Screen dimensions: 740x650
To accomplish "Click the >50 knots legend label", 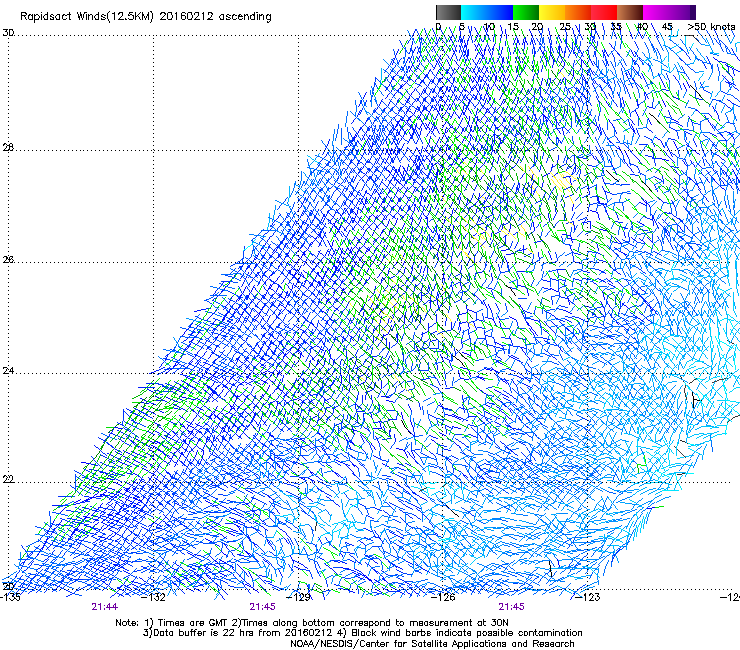I will [x=711, y=27].
